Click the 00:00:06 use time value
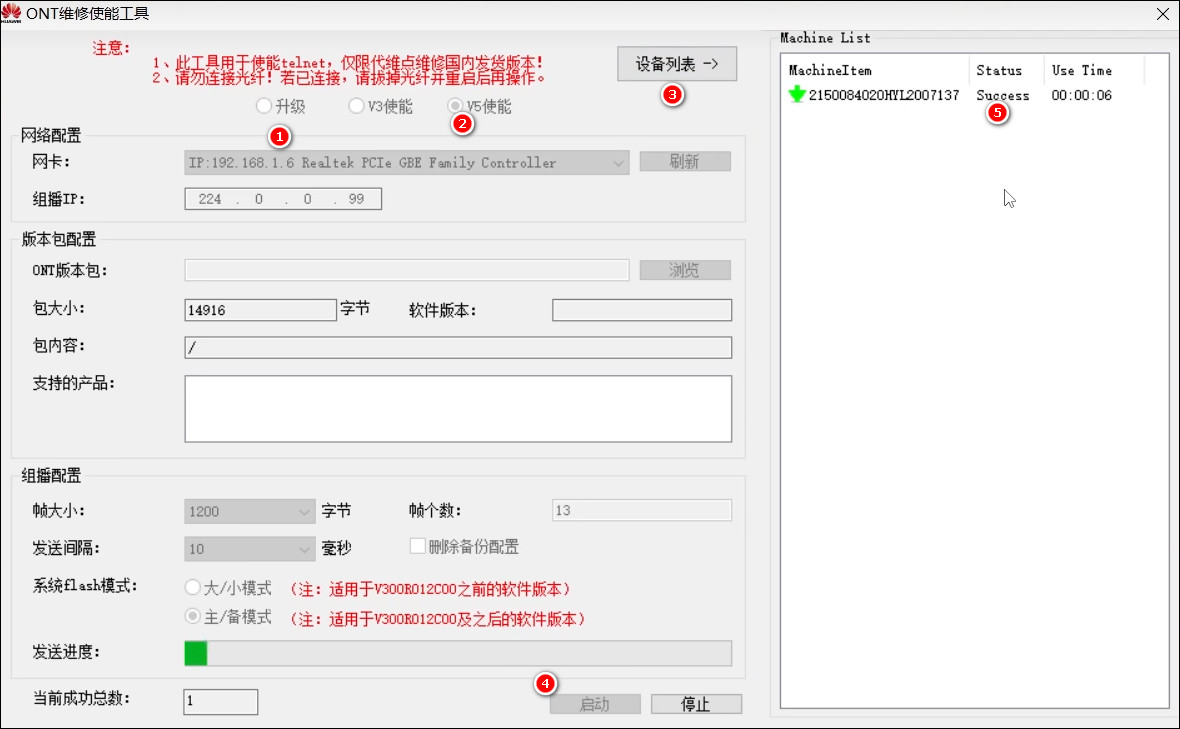Image resolution: width=1180 pixels, height=729 pixels. 1081,96
